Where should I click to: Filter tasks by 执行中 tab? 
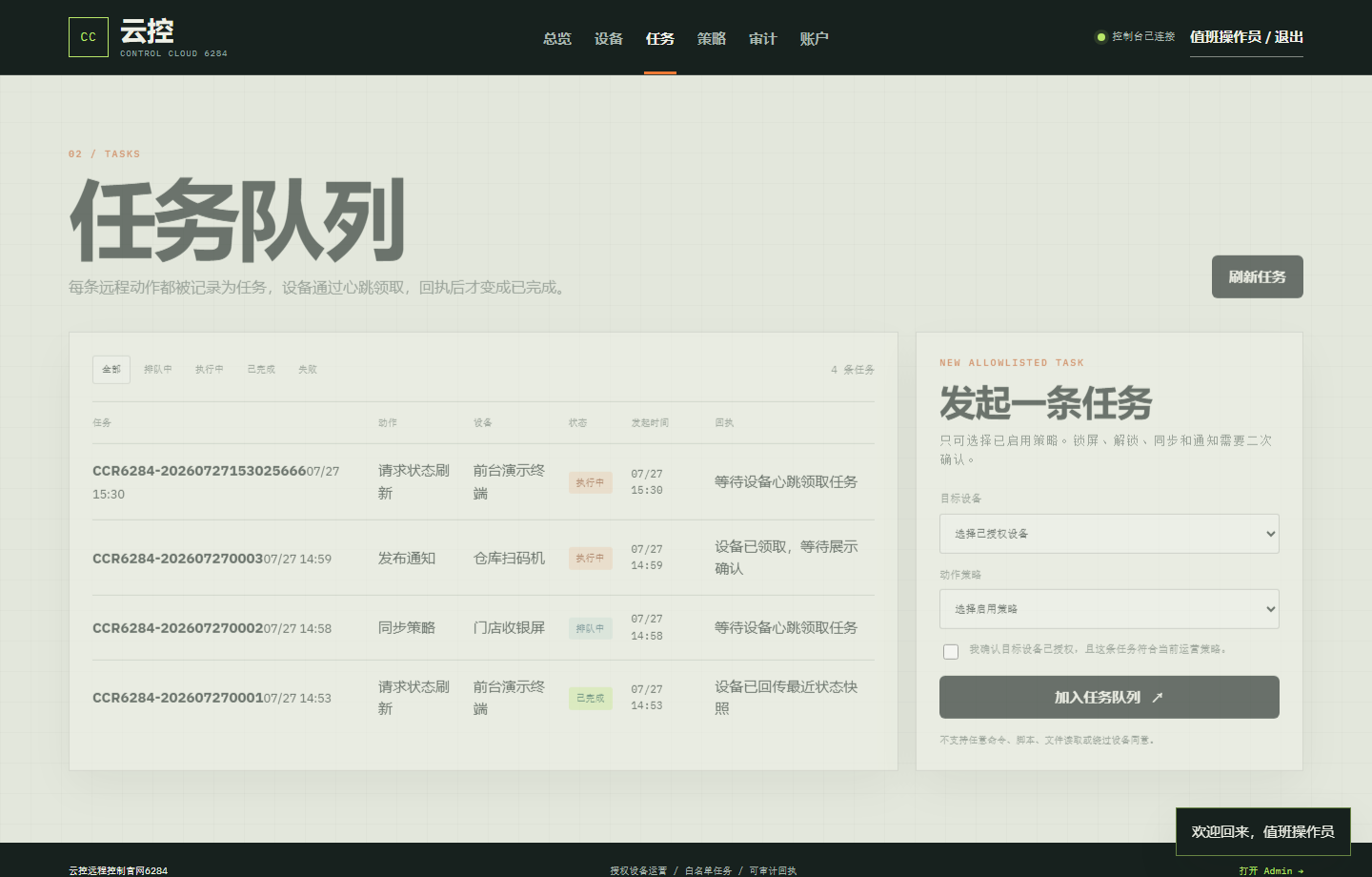click(210, 369)
